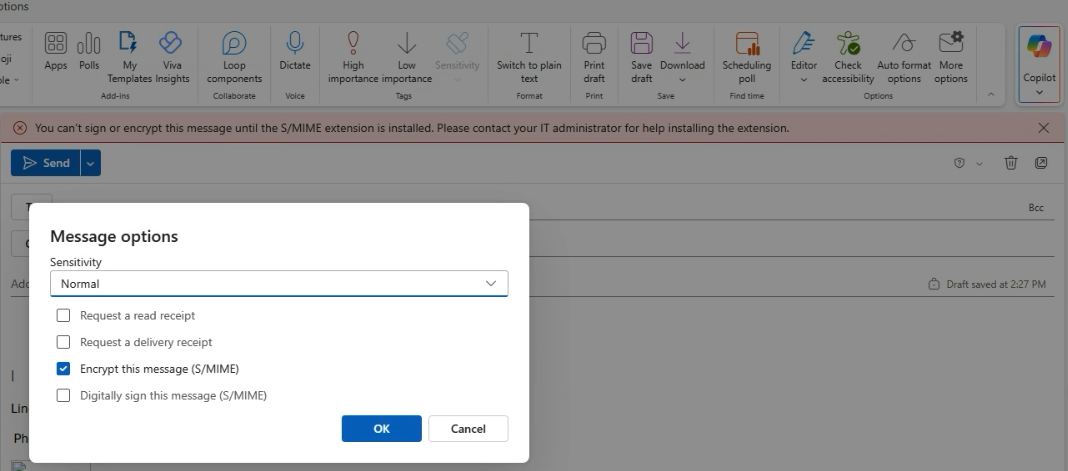Run Check accessibility
The image size is (1068, 471).
point(848,56)
